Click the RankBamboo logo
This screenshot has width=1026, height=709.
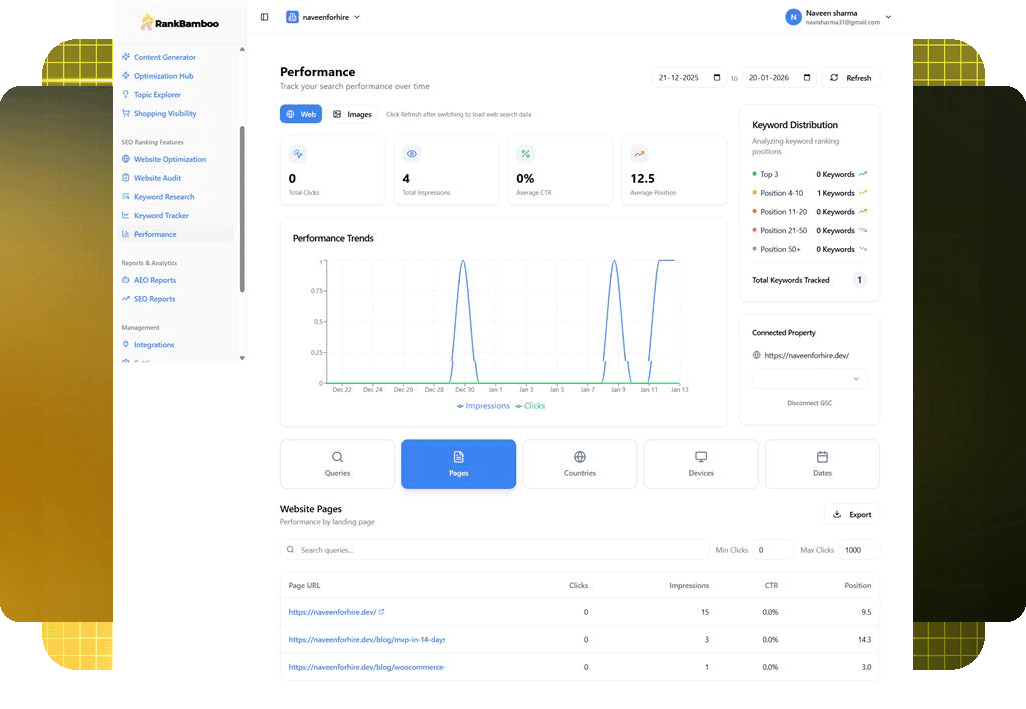click(x=180, y=22)
